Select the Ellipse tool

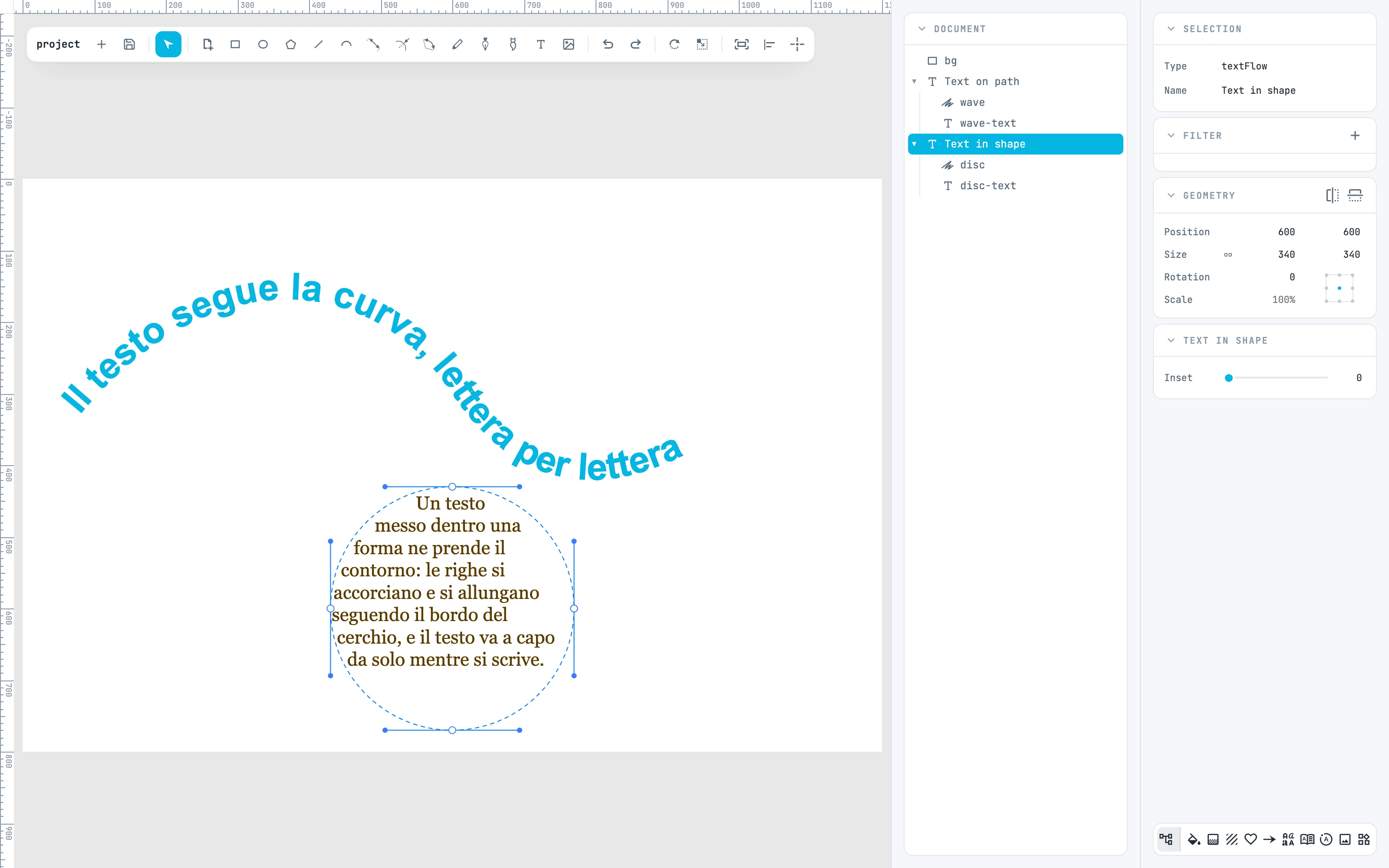coord(263,44)
